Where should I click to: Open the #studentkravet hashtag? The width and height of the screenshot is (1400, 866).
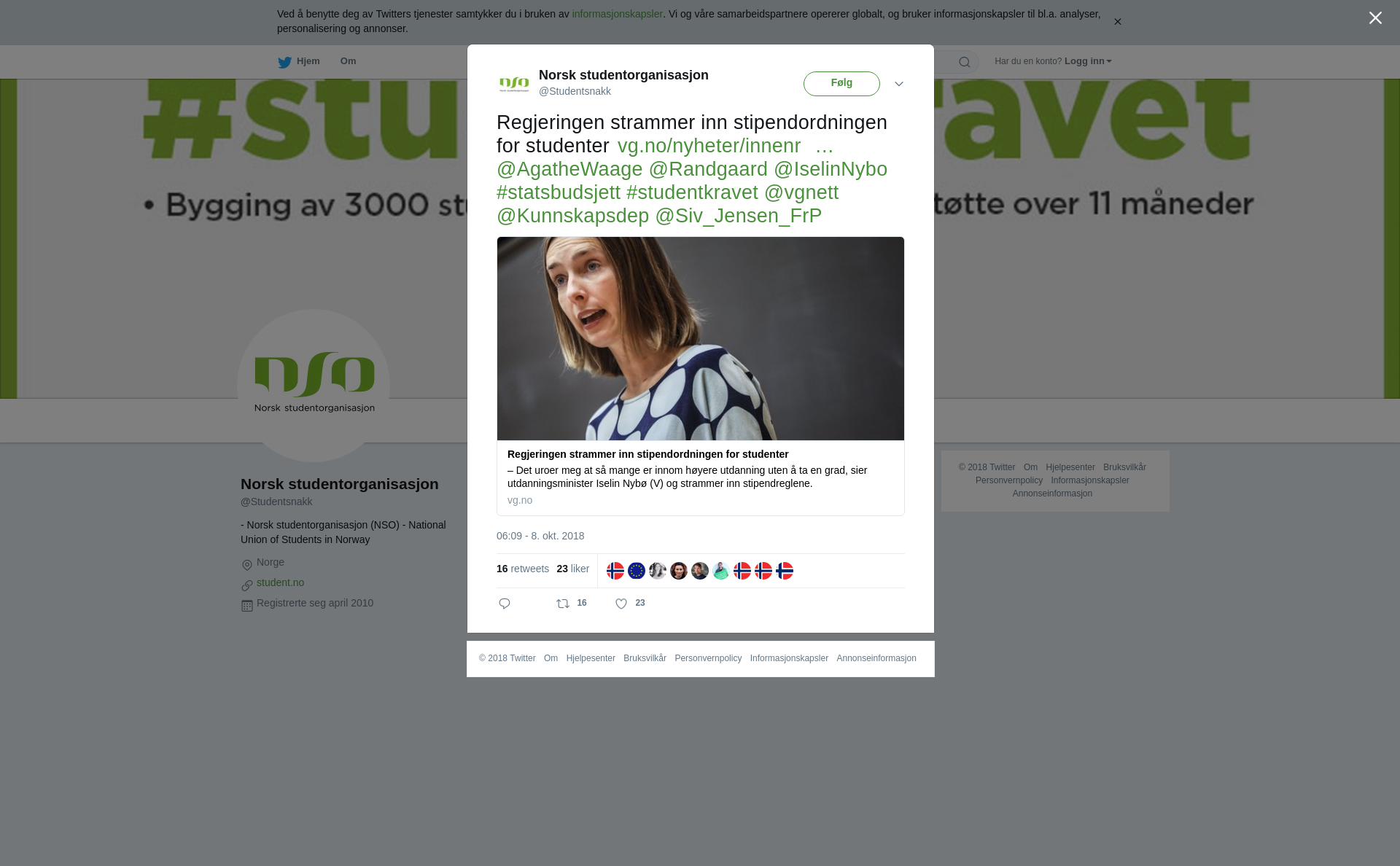point(692,192)
